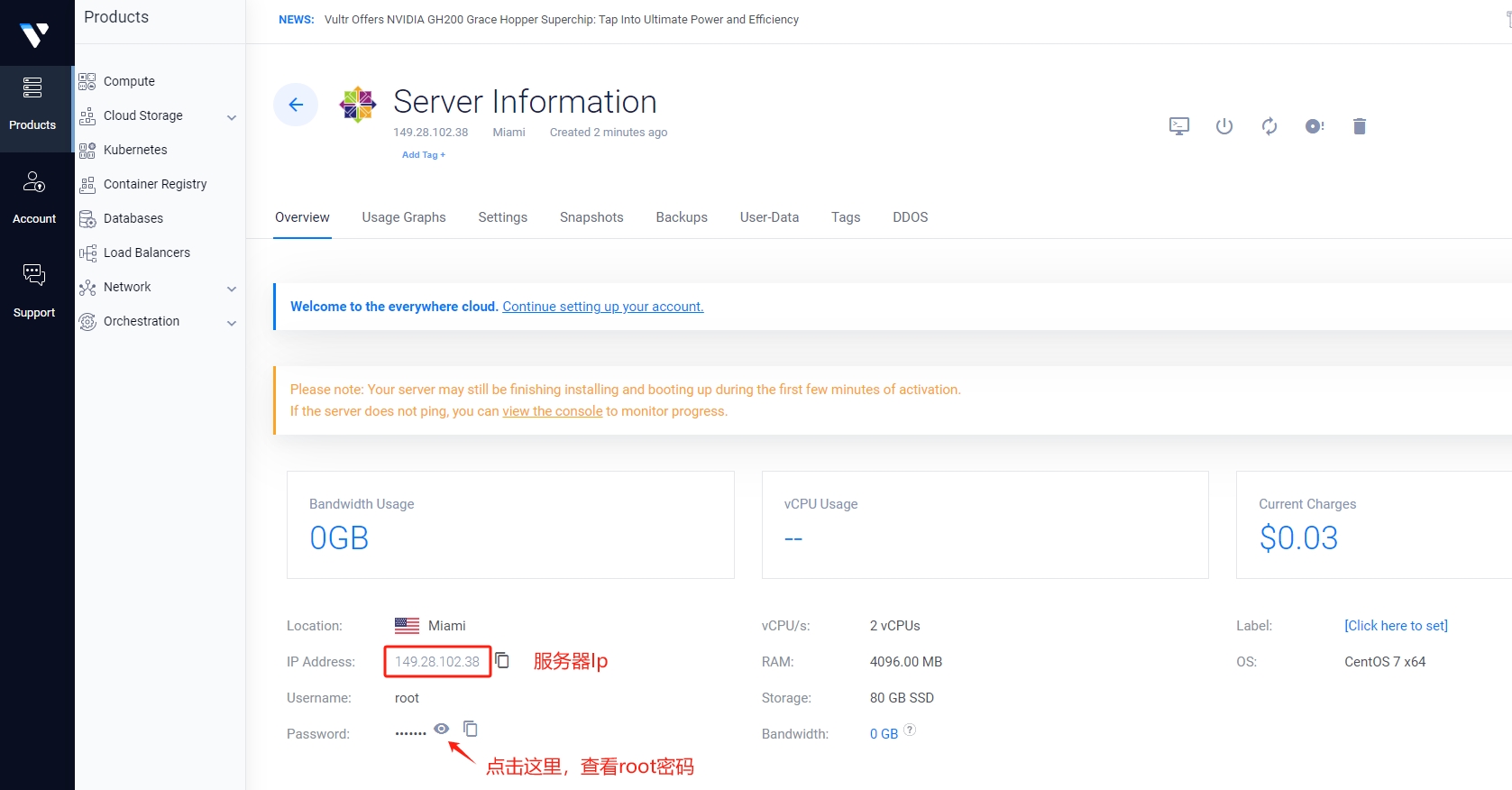Switch to the Usage Graphs tab
Screen dimensions: 1512x790
(404, 217)
